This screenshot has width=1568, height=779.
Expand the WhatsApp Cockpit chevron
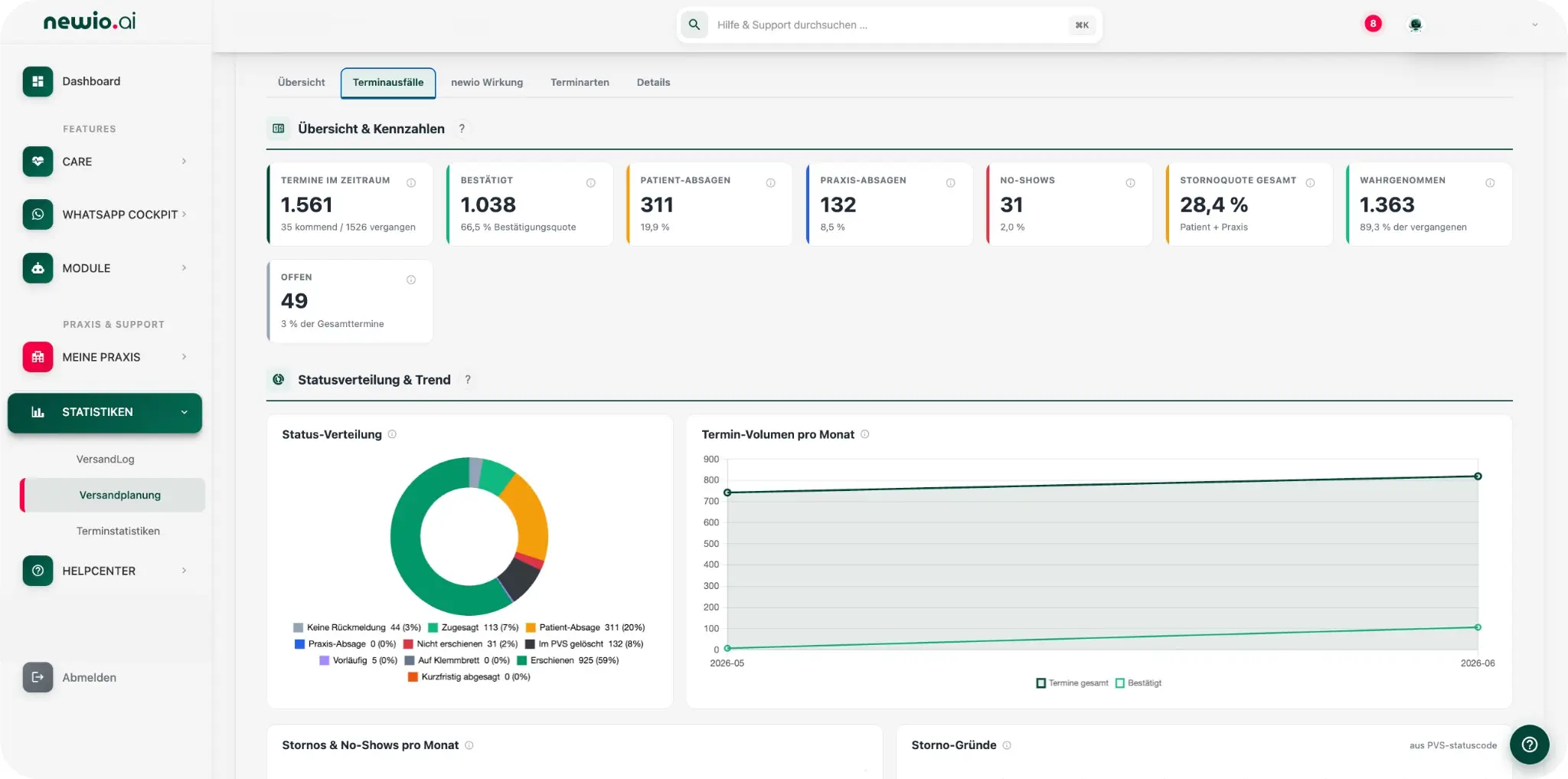click(185, 214)
